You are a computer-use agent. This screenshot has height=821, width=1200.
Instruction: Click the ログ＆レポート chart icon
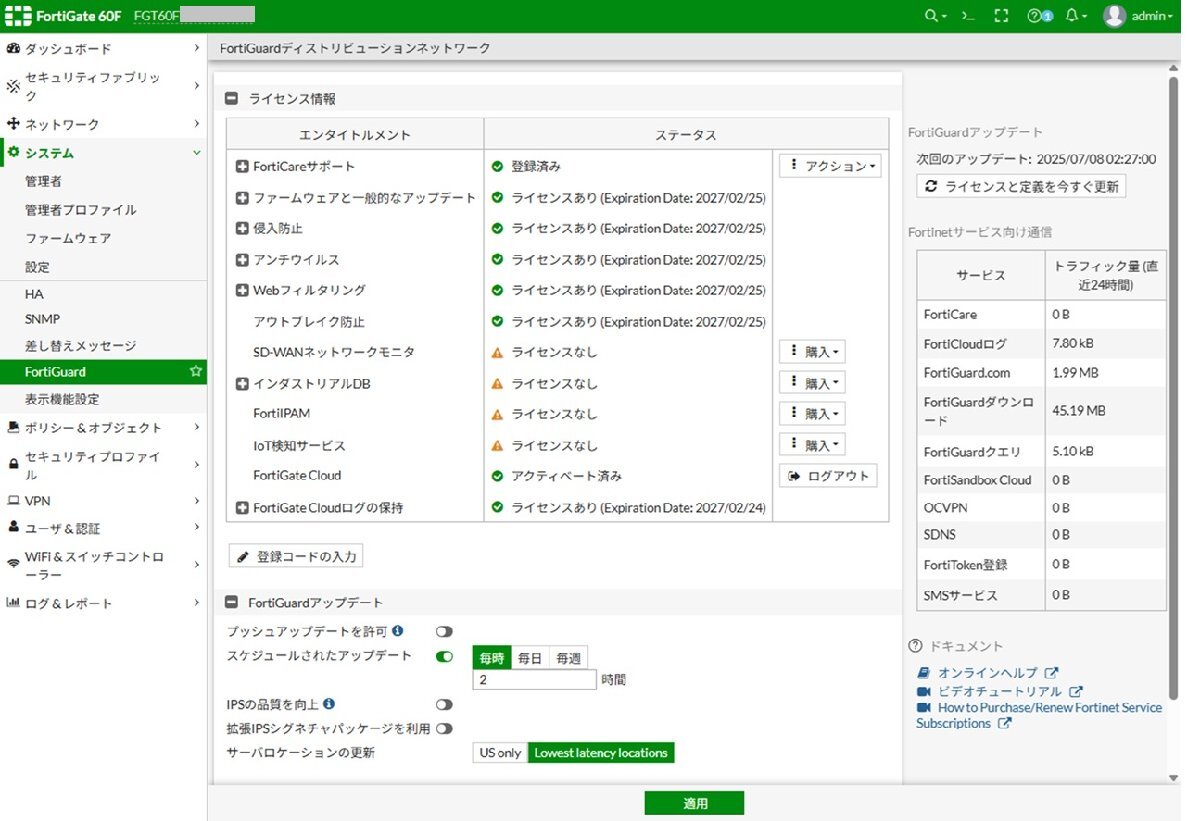13,603
